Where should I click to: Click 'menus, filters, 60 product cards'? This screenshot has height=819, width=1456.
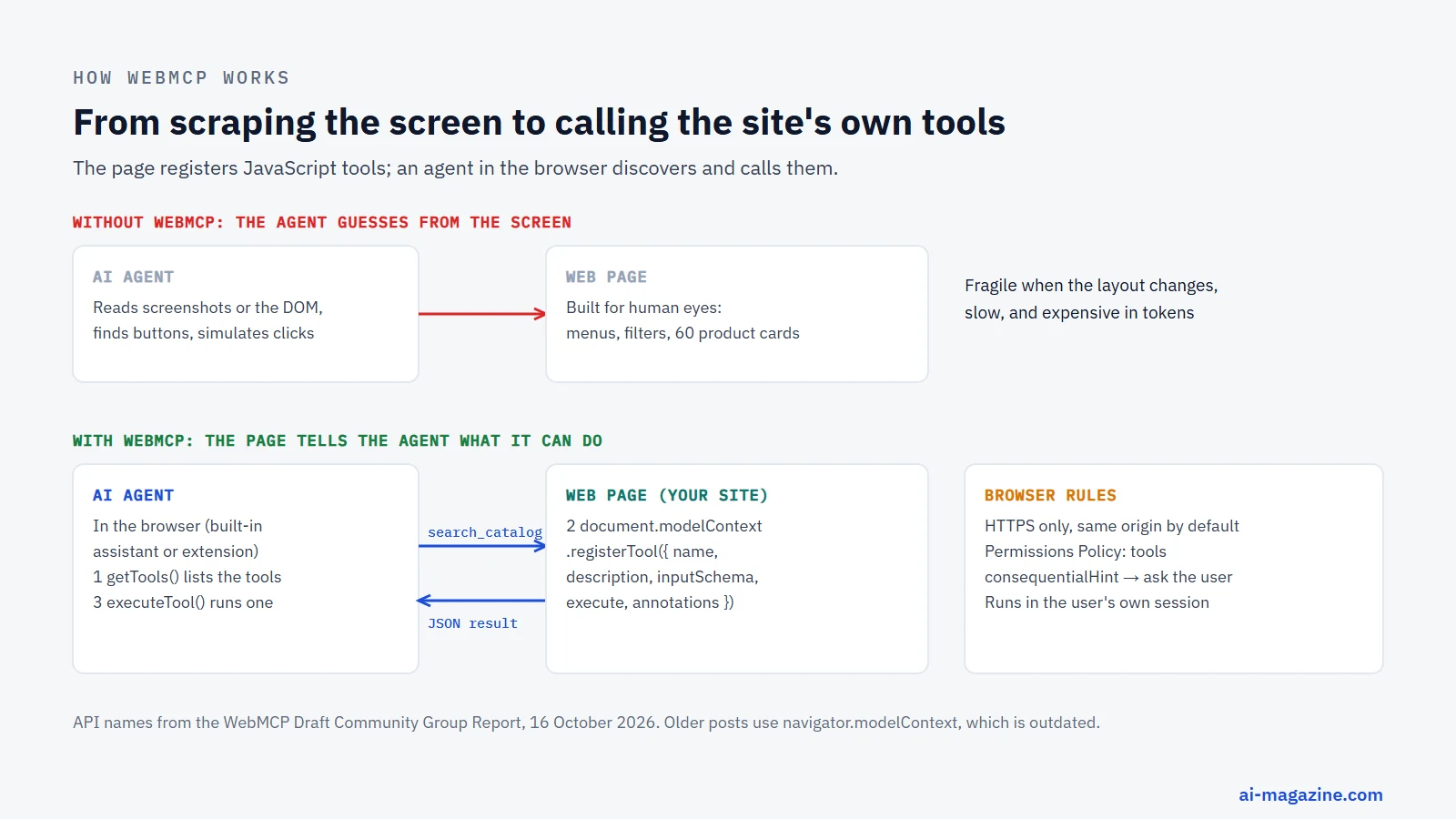pos(682,333)
